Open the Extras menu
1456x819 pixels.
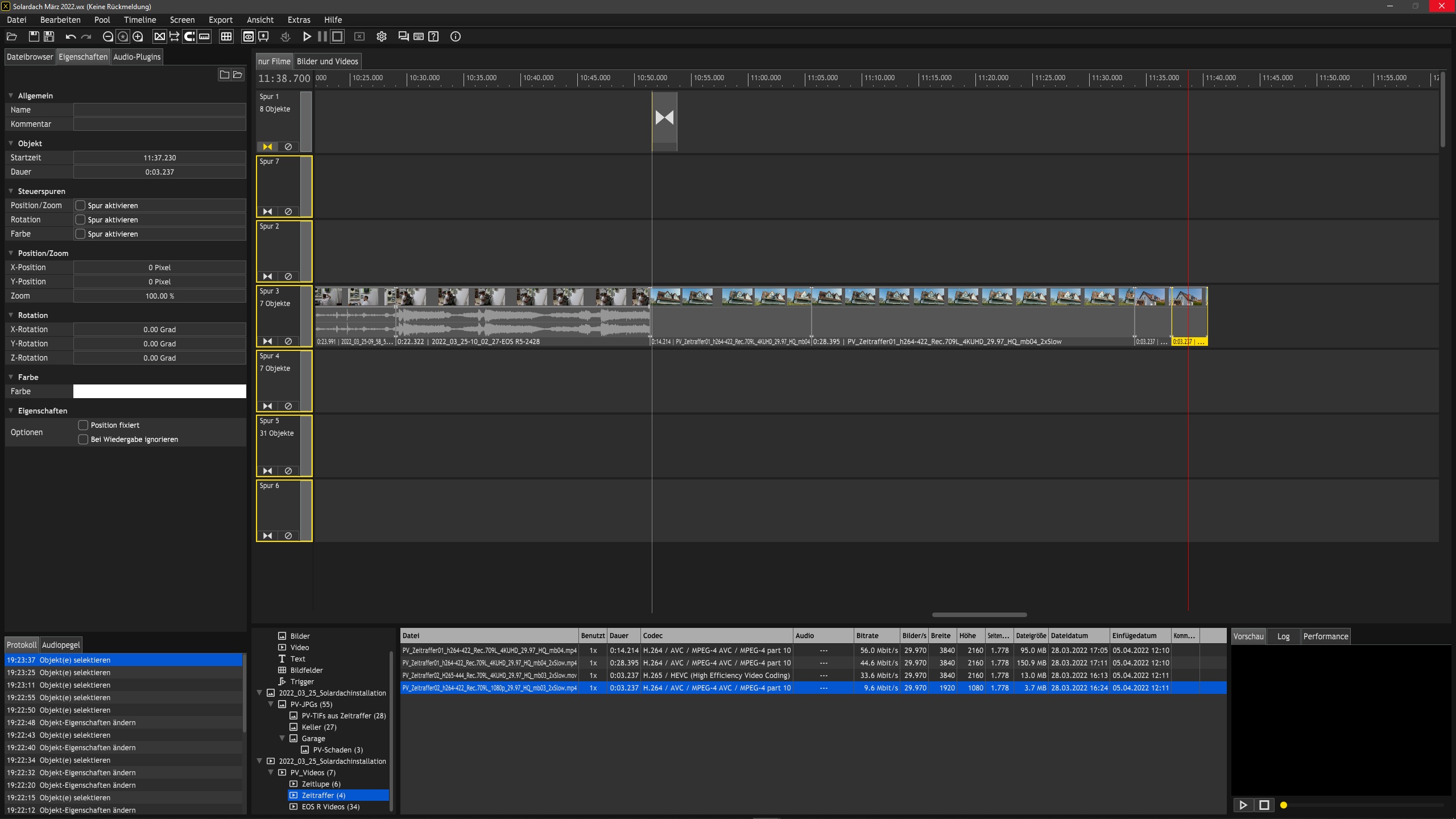click(x=299, y=20)
